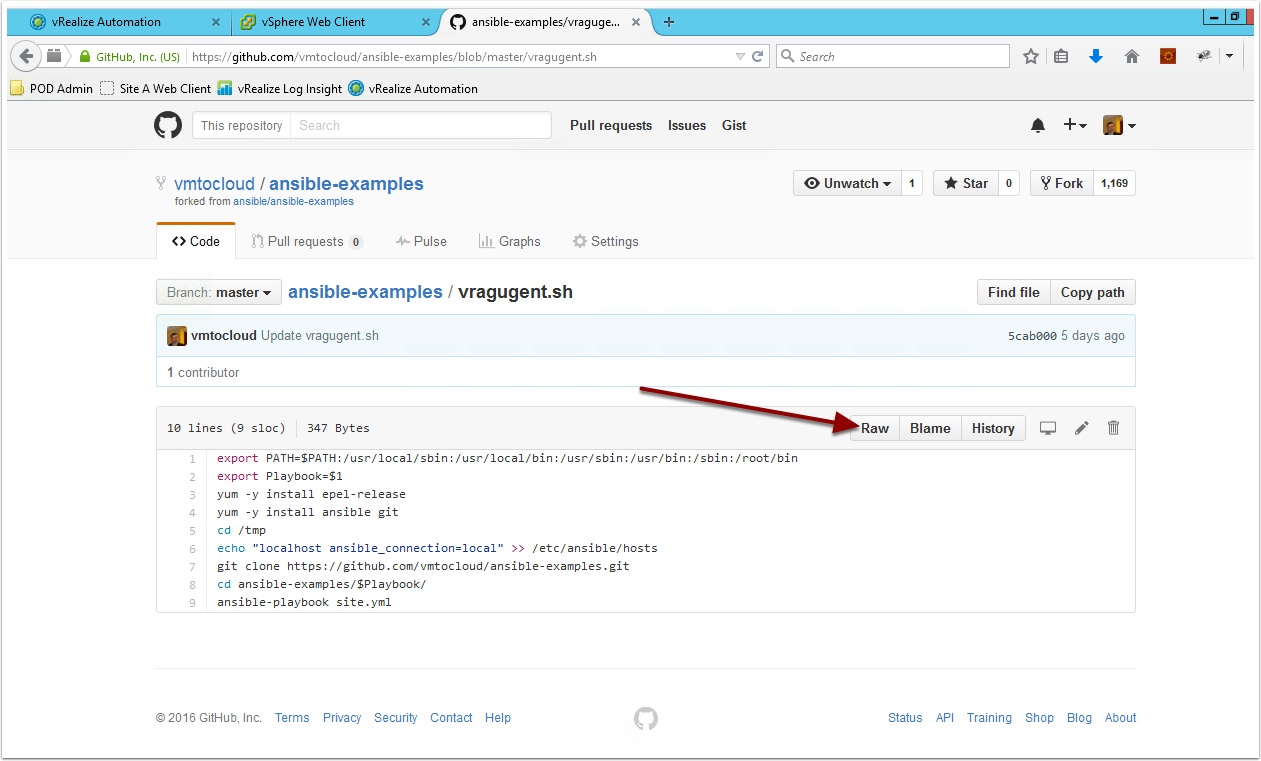
Task: Open the repository Pull requests tab
Action: (307, 241)
